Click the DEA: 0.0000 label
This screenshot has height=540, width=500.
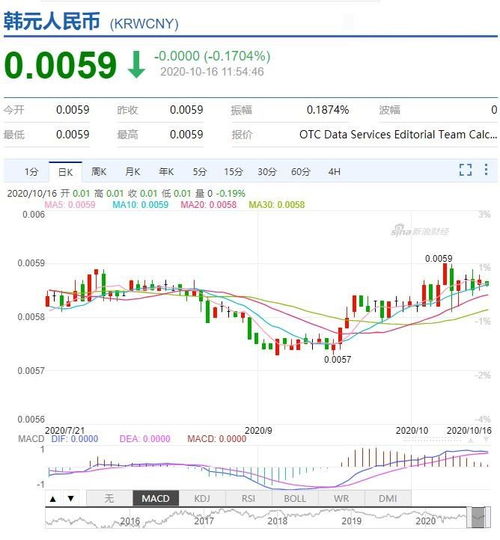click(x=145, y=439)
